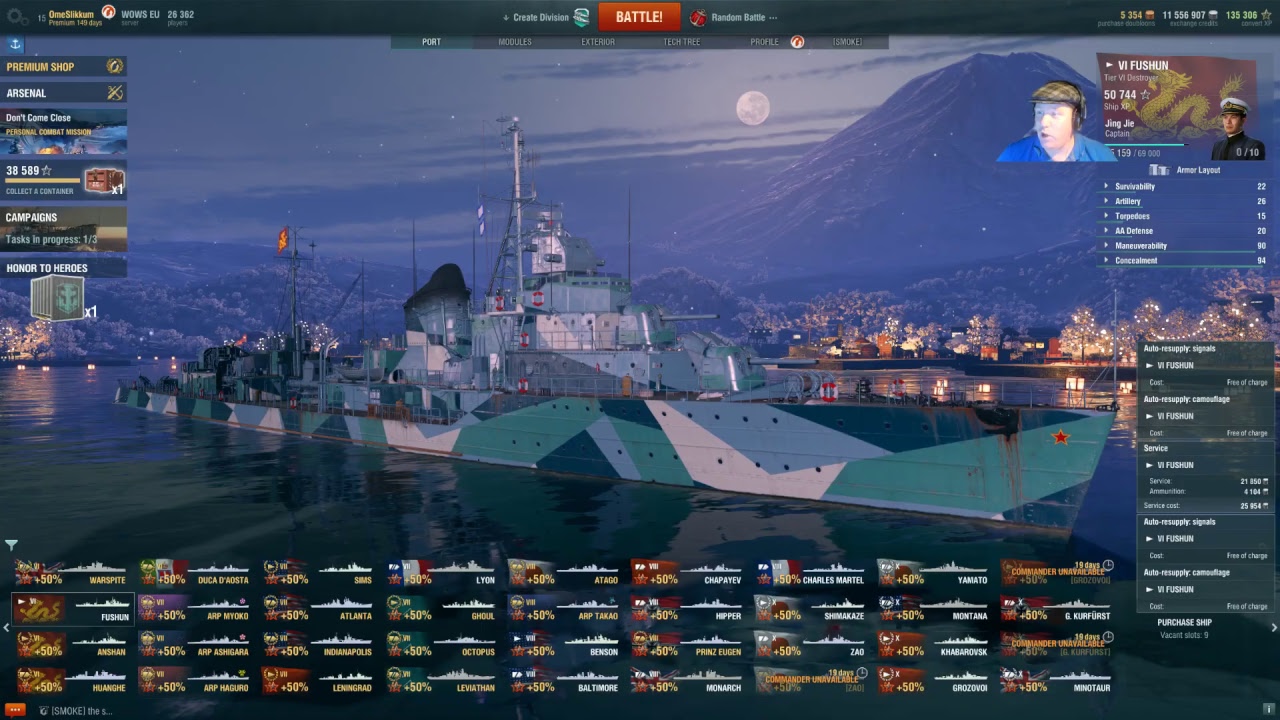Click the info icon at bottom-right corner

click(1269, 709)
